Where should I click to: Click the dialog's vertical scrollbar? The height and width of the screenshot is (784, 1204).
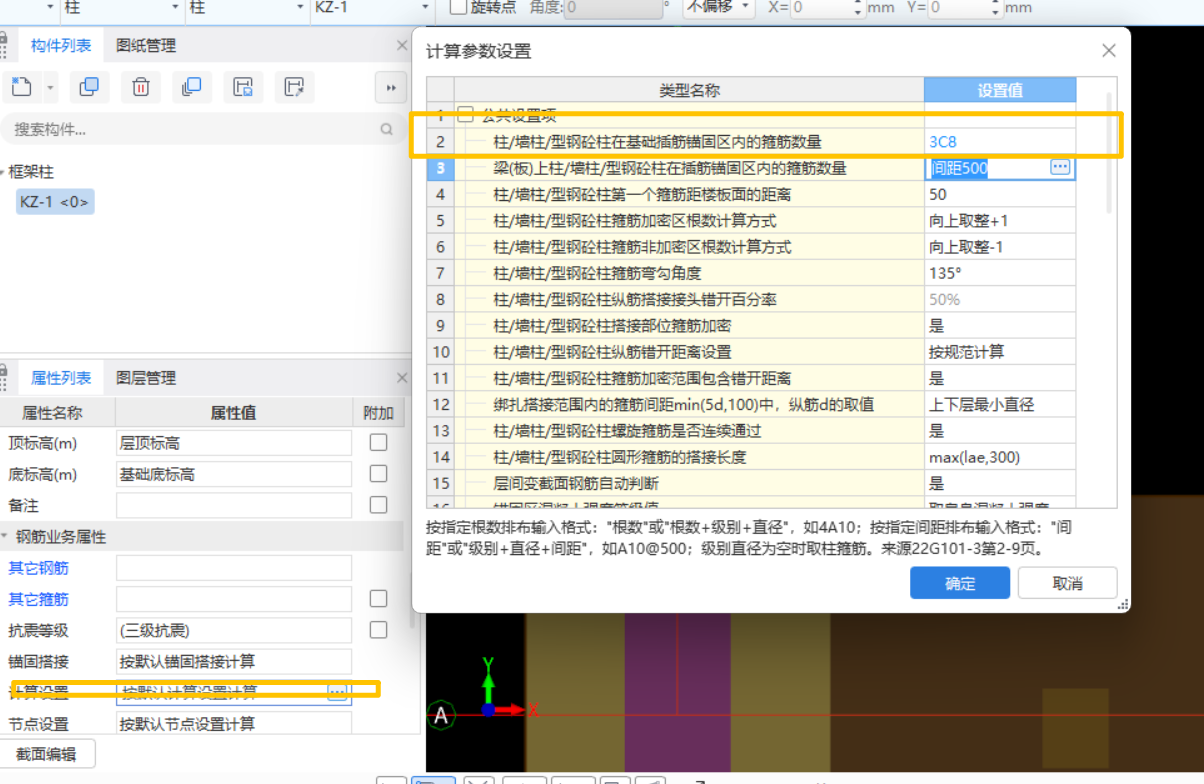(1108, 152)
